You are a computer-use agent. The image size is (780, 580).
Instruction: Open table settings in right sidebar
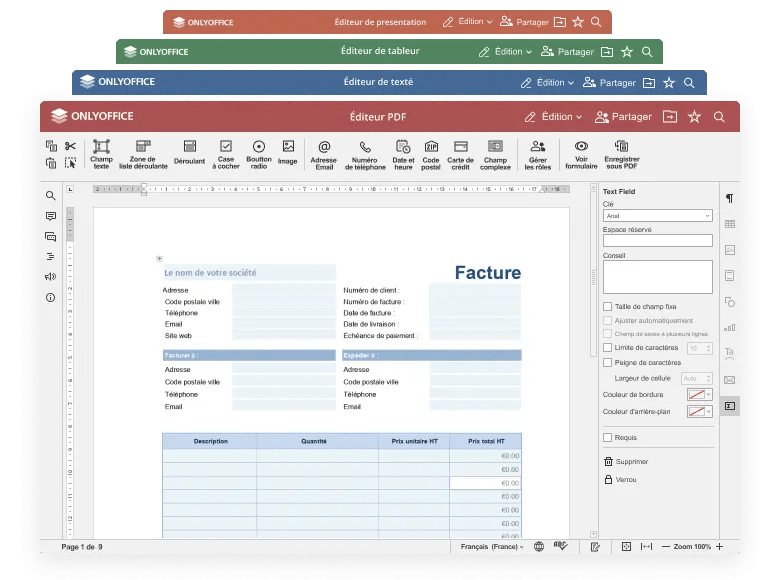pyautogui.click(x=730, y=224)
